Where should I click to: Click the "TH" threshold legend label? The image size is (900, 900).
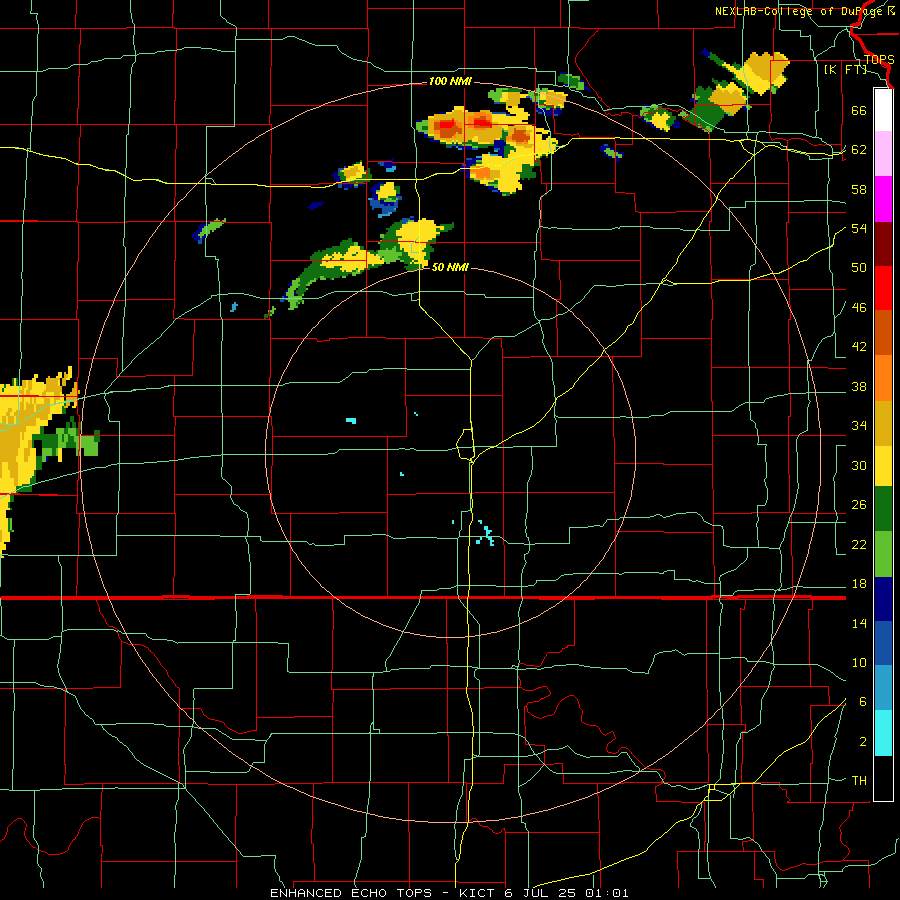(x=859, y=781)
